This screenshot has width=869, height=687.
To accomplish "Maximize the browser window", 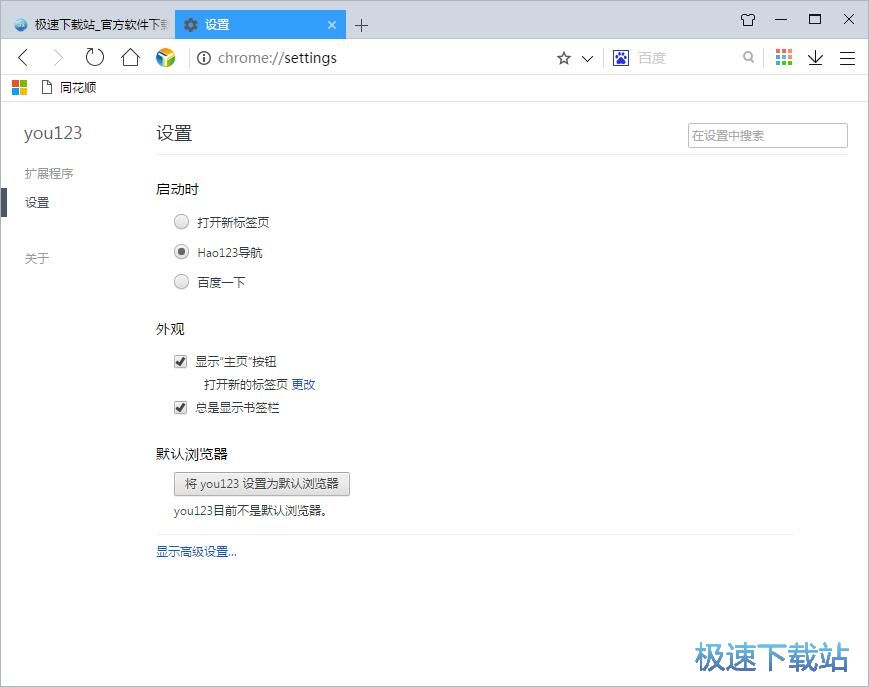I will pyautogui.click(x=815, y=20).
